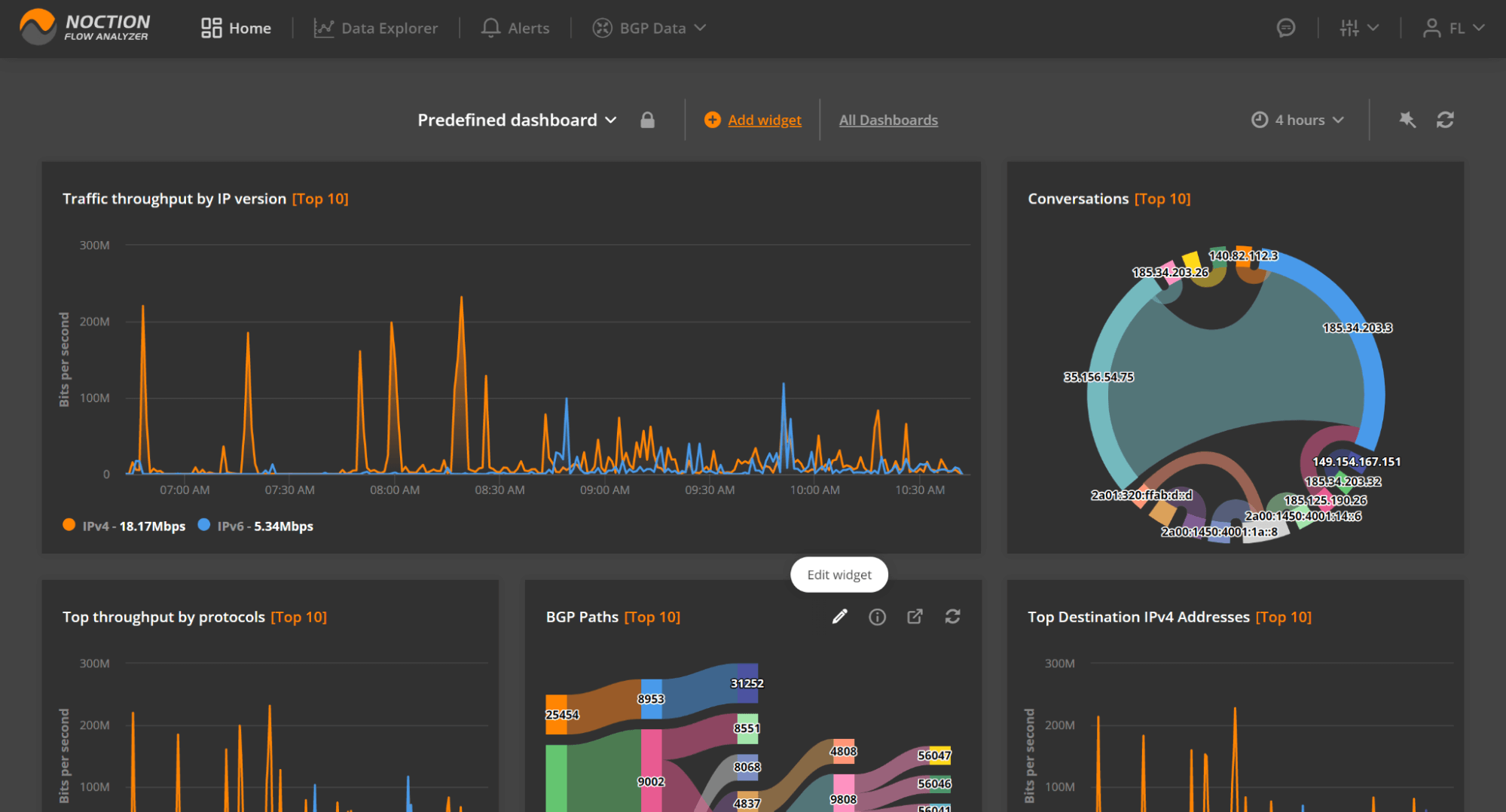Image resolution: width=1506 pixels, height=812 pixels.
Task: Select the 35.156.54.75 conversation node
Action: [1098, 377]
